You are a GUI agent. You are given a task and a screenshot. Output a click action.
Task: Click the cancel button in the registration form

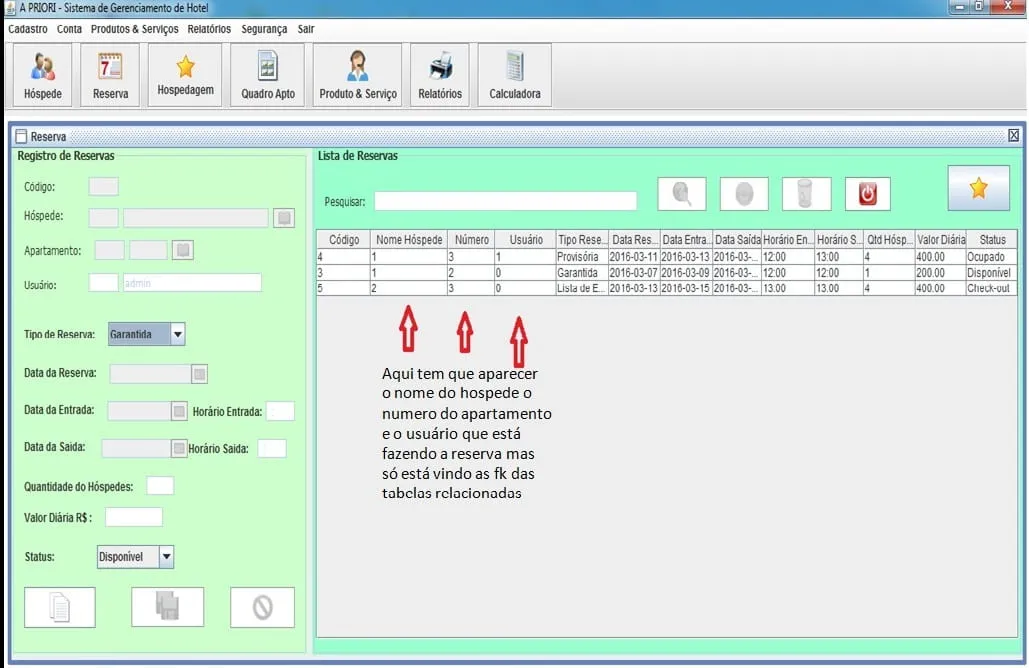point(262,607)
